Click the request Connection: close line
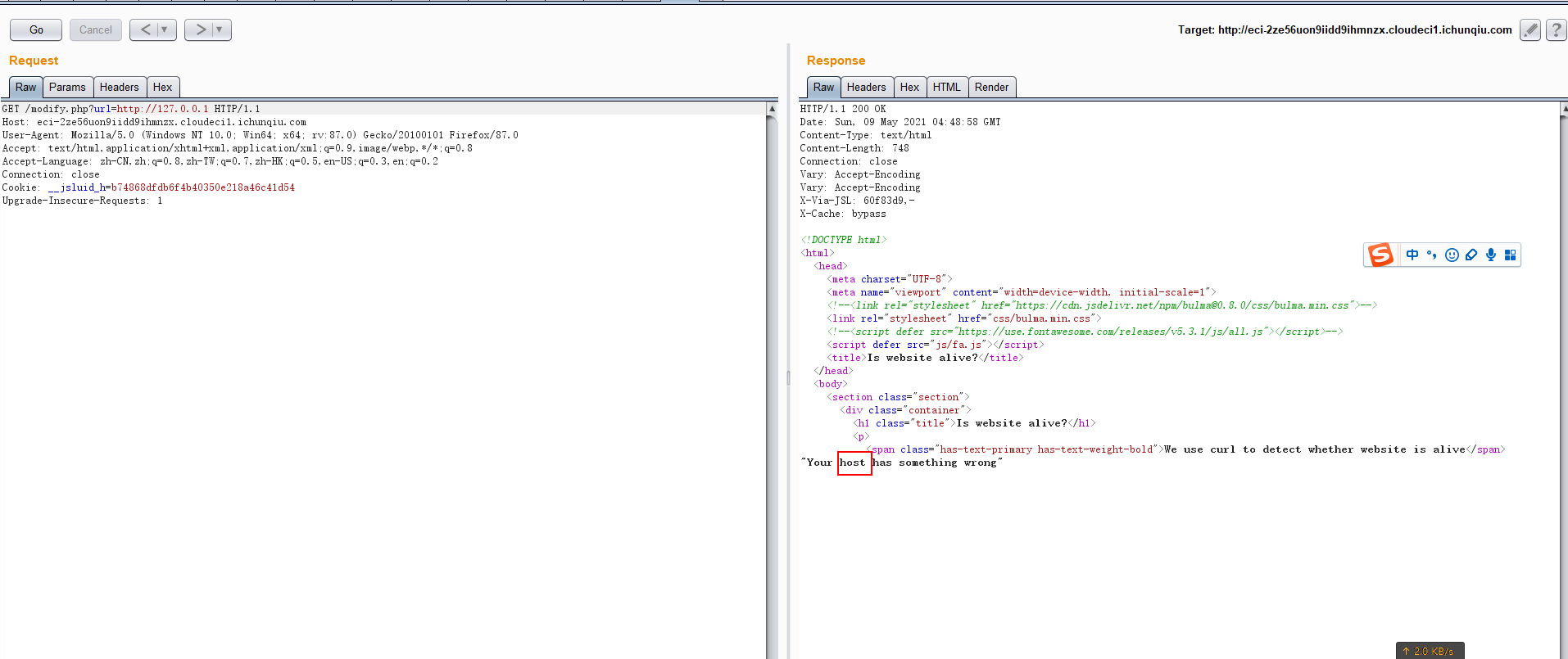Screen dimensions: 1568x659 tap(51, 174)
